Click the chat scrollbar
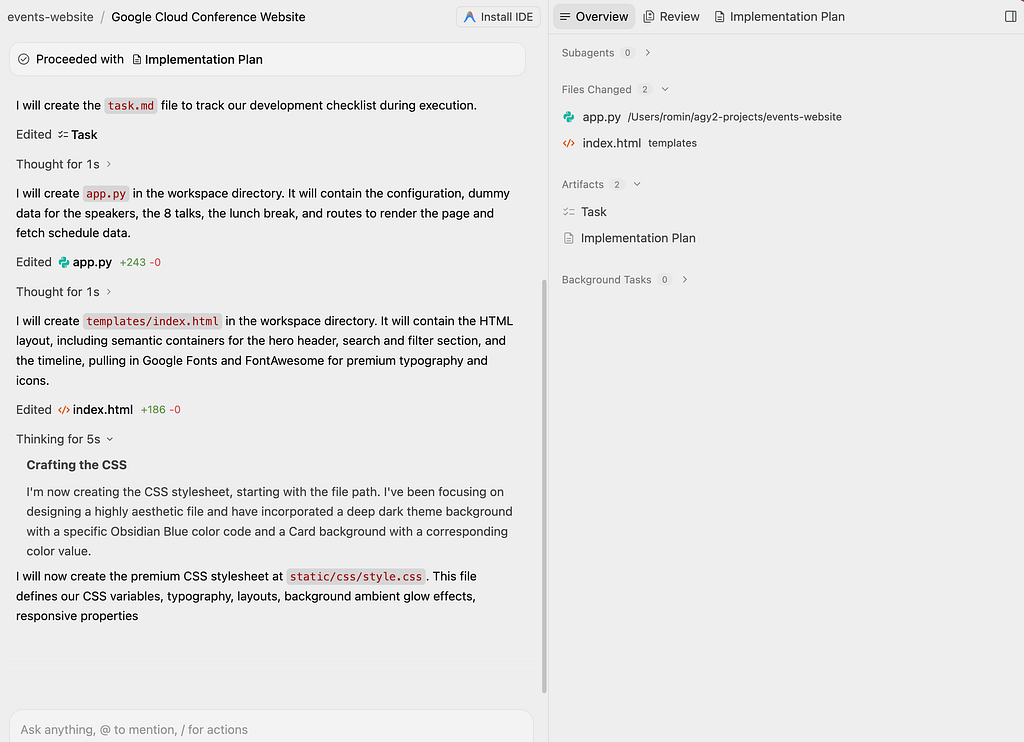The height and width of the screenshot is (742, 1024). [544, 486]
